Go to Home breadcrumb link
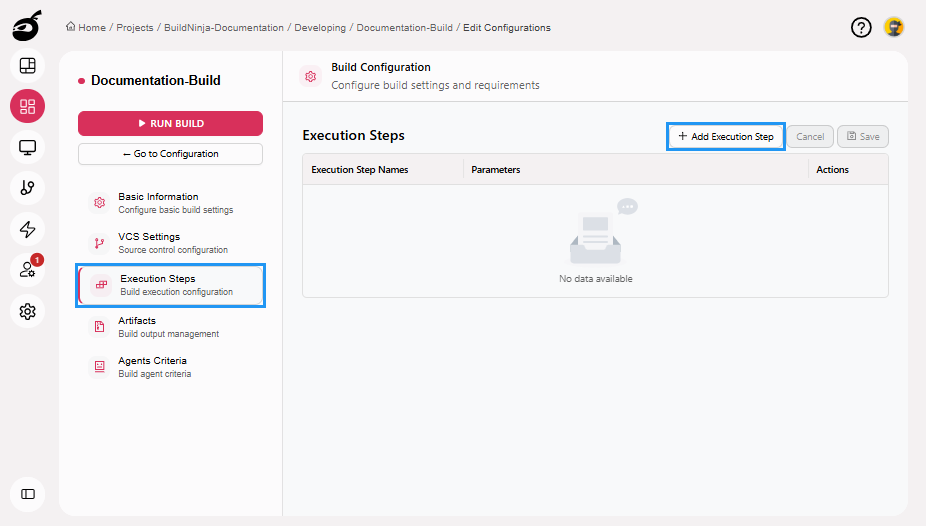 click(x=92, y=28)
